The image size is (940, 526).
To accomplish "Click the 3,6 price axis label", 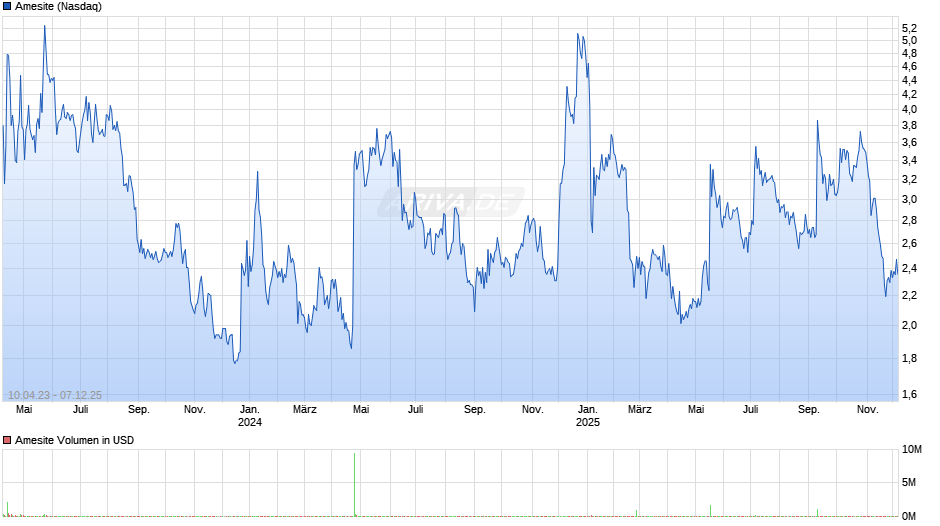I will tap(909, 143).
